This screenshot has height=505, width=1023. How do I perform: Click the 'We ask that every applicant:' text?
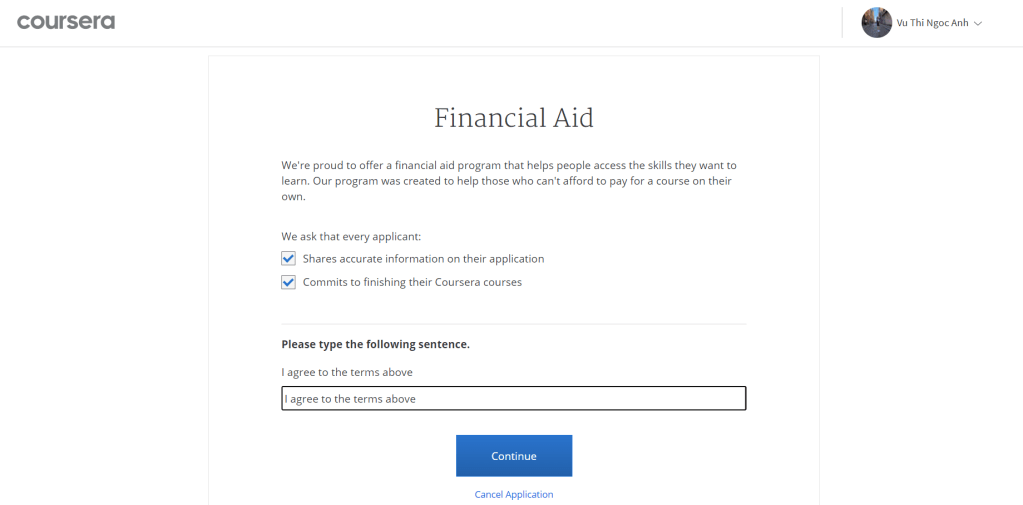click(351, 237)
